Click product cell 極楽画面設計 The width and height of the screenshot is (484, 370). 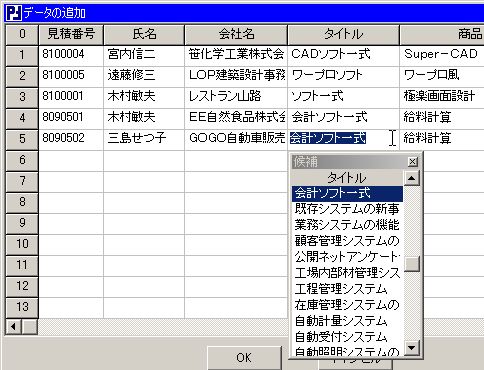click(442, 97)
